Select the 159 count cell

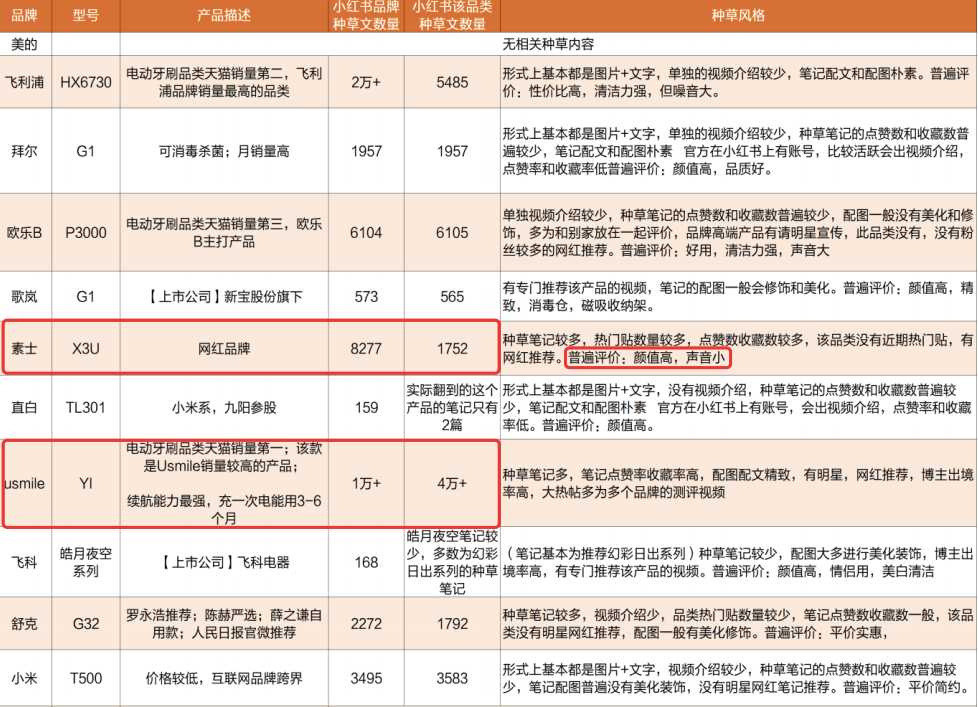[x=366, y=408]
